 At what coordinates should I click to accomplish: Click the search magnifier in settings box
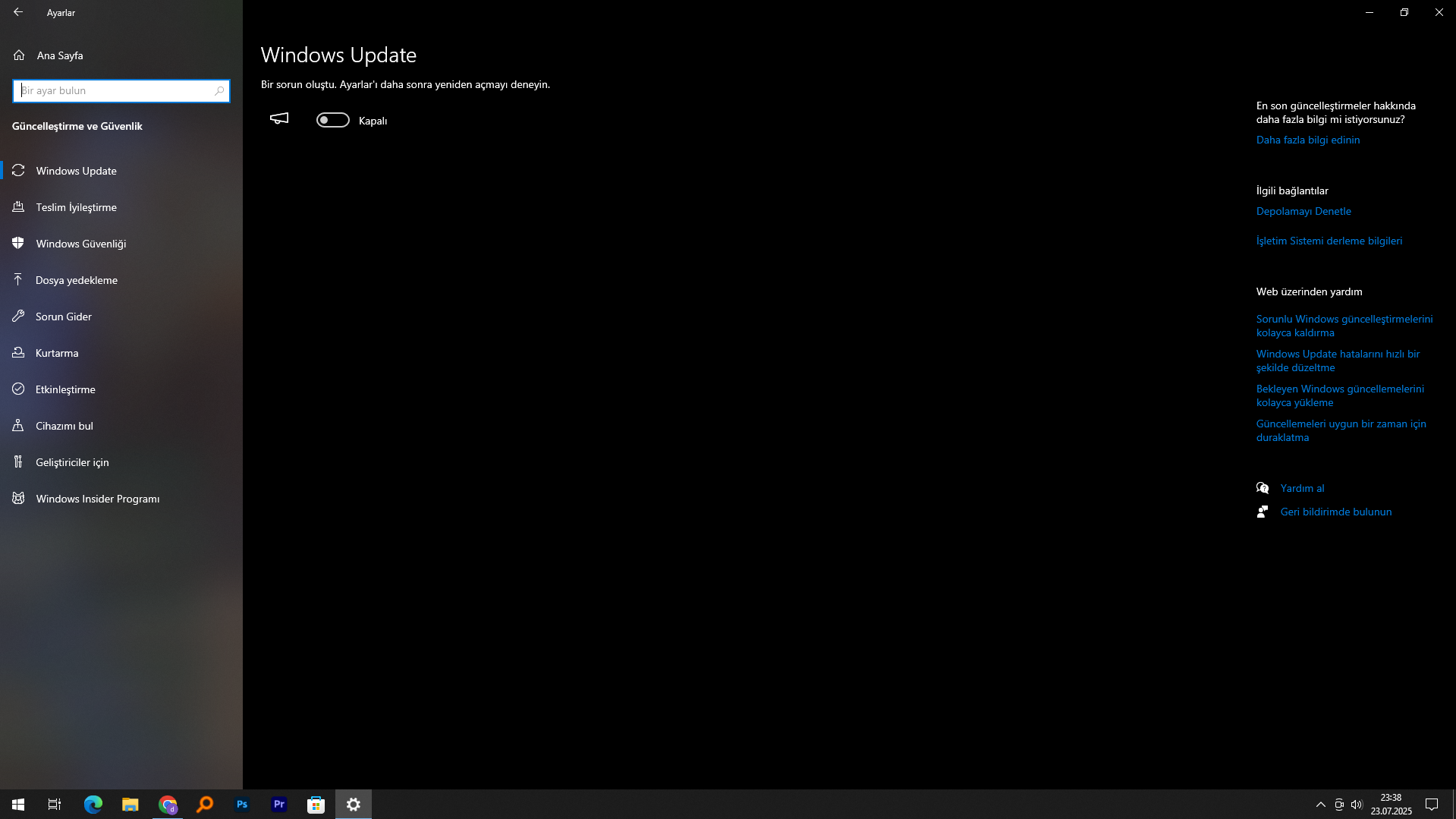click(x=219, y=91)
